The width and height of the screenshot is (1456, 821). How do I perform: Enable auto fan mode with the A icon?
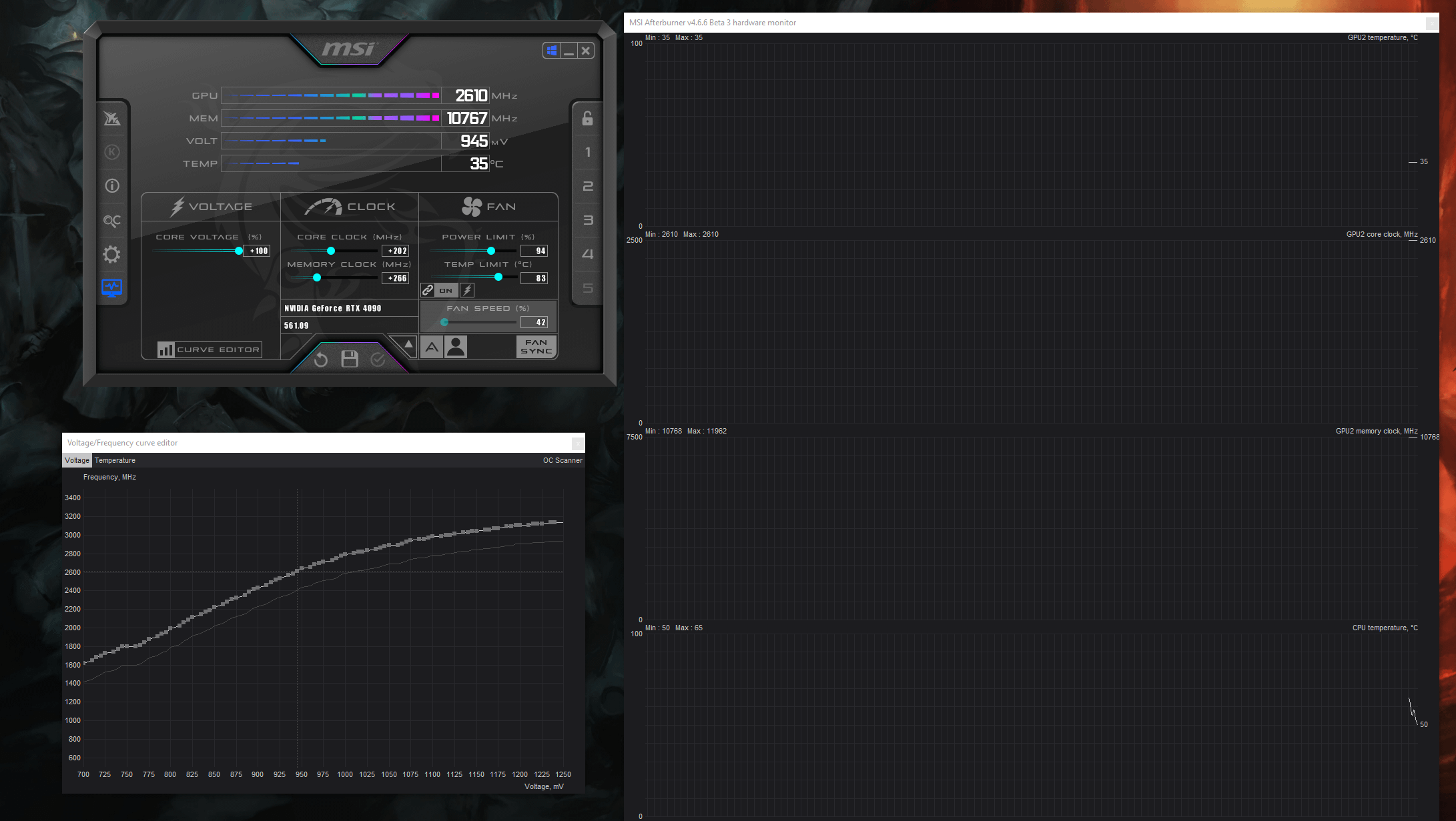[432, 347]
